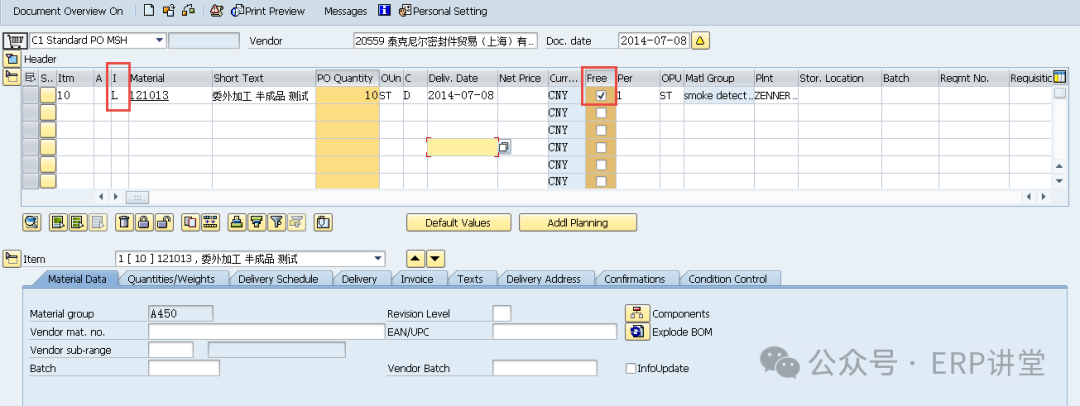Open the C1 Standard PO order type dropdown

tap(159, 41)
